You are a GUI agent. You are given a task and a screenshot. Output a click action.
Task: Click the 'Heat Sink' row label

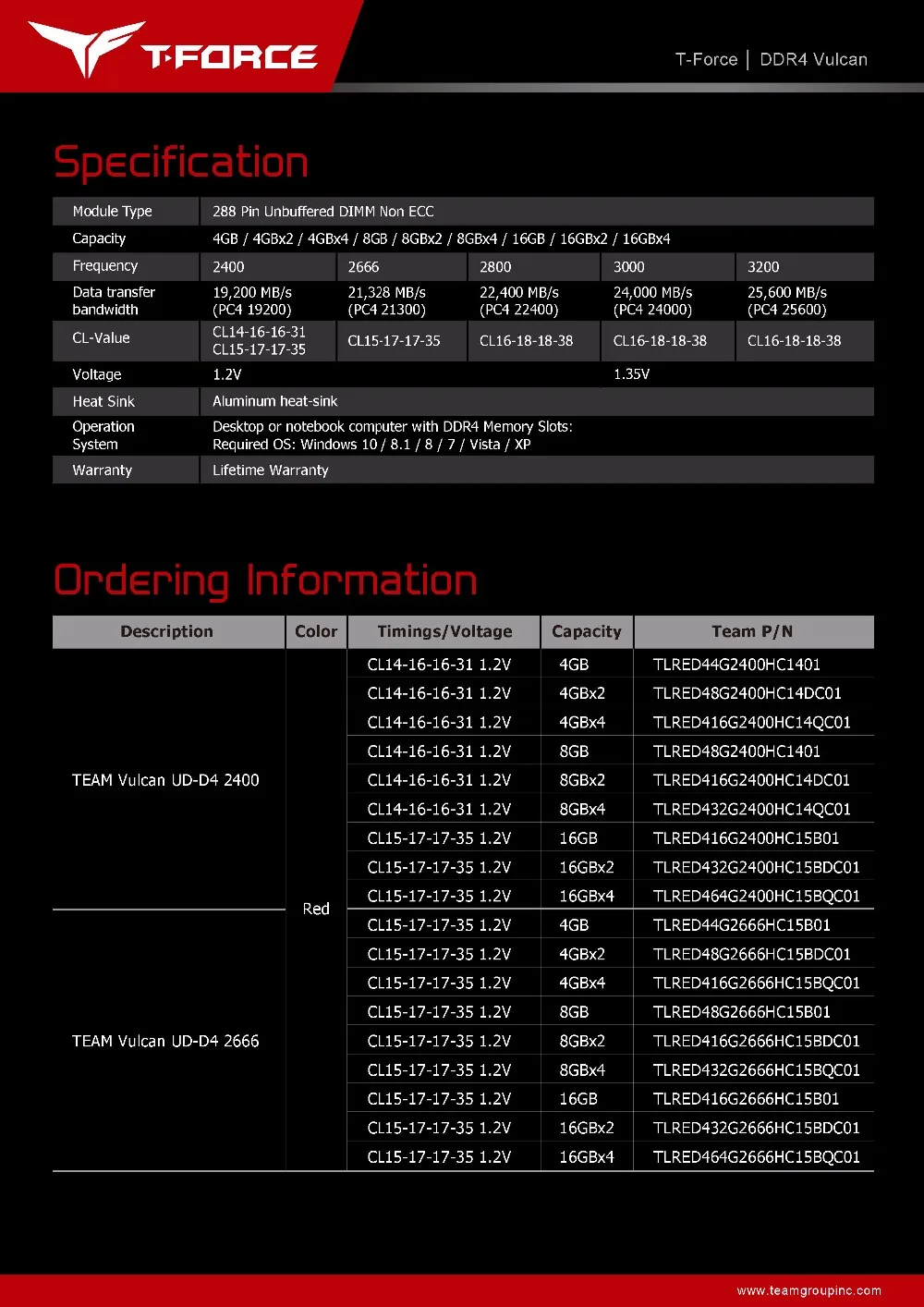click(103, 401)
